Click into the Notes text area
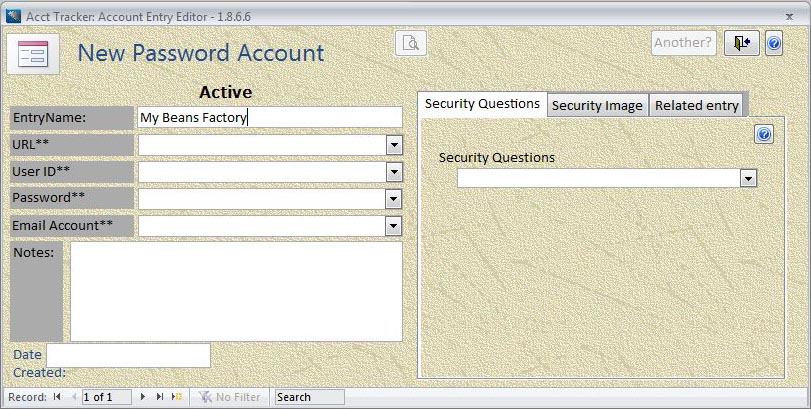Image resolution: width=811 pixels, height=409 pixels. (x=236, y=291)
